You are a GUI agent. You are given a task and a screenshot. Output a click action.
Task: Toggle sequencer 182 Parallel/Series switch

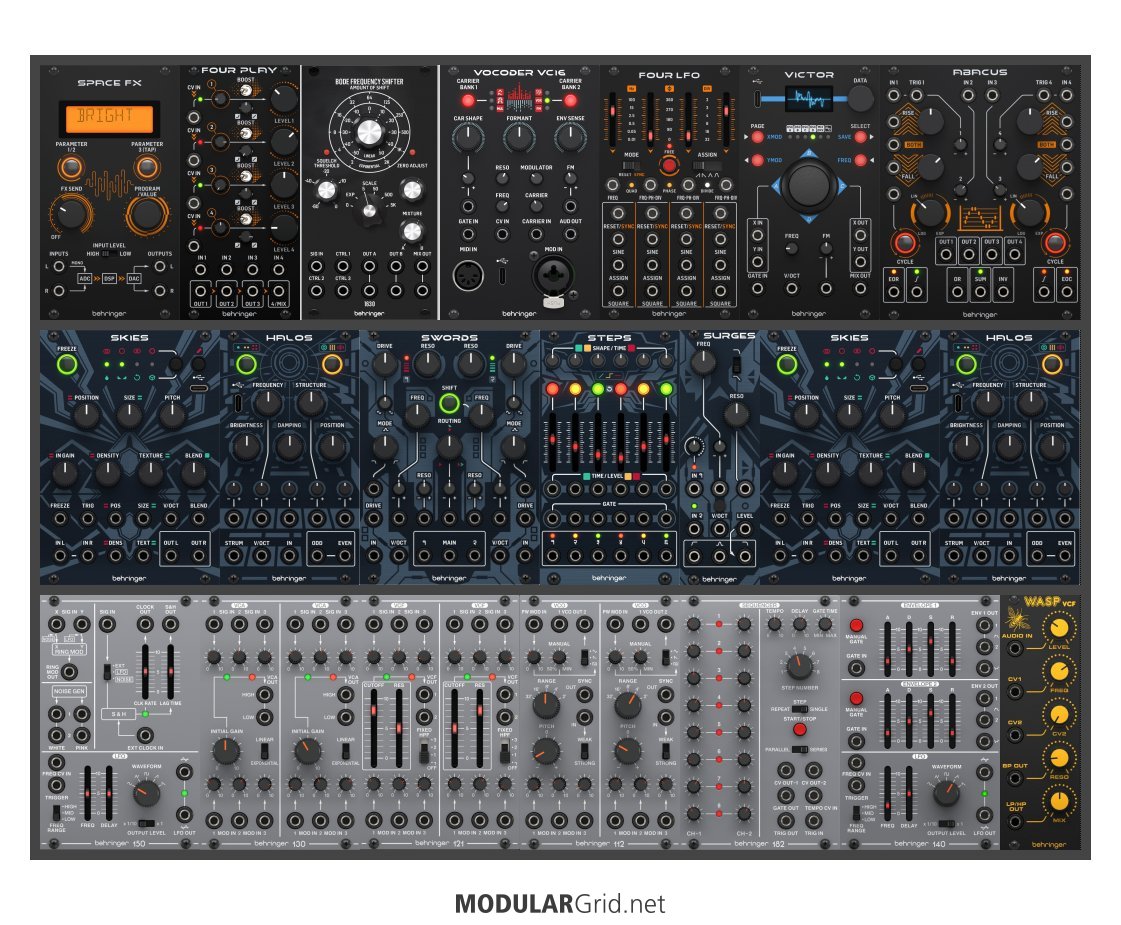coord(799,749)
